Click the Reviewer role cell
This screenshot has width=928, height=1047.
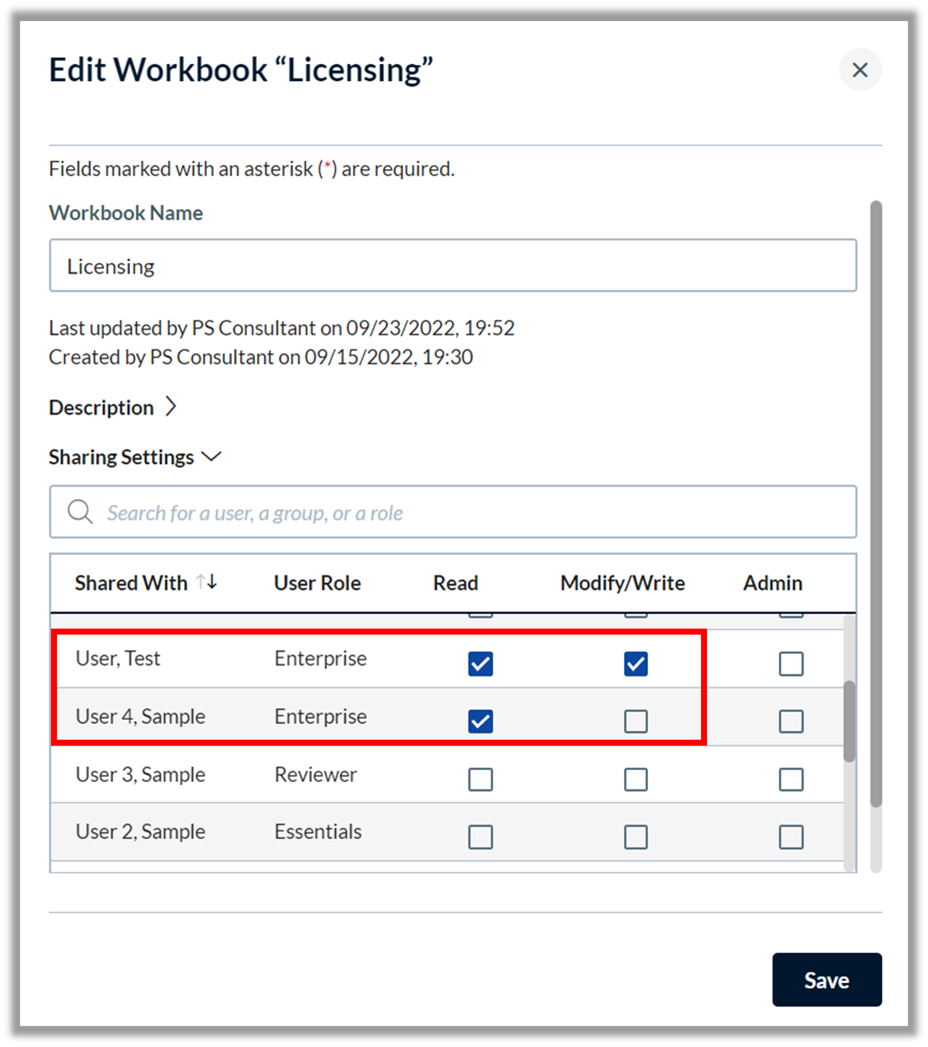point(316,775)
